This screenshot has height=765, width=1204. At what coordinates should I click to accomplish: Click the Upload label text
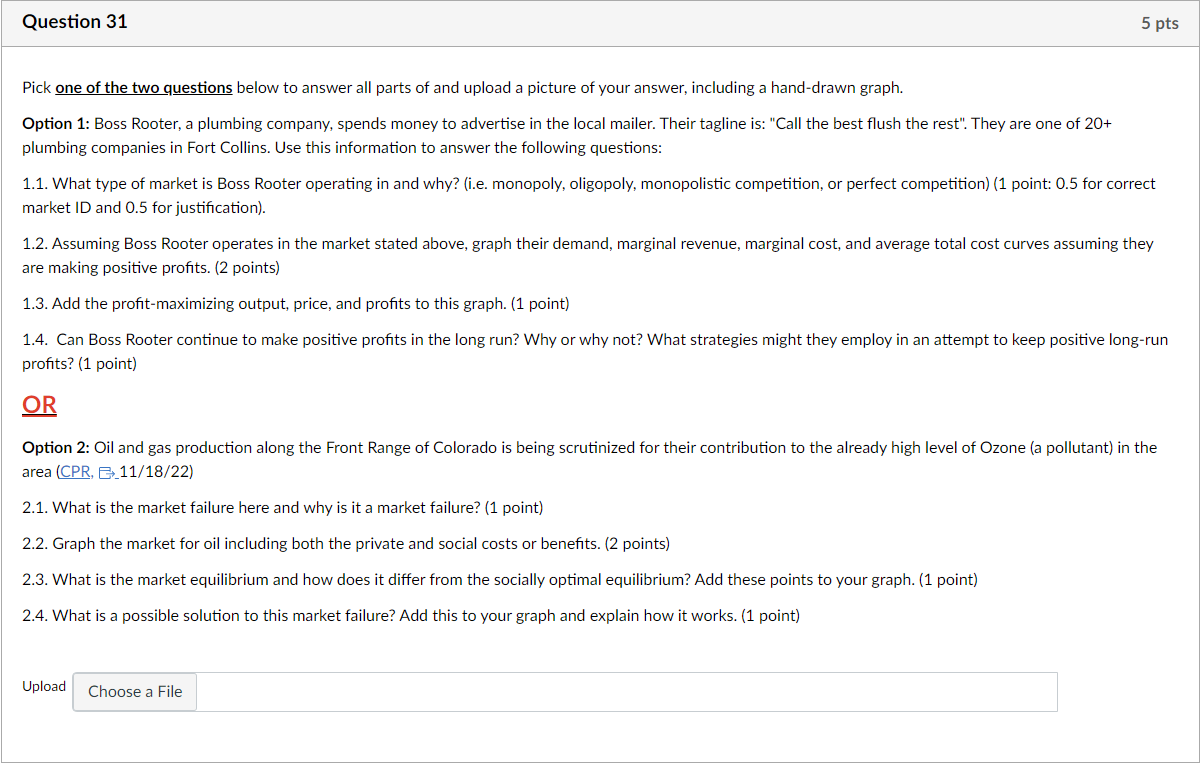44,686
